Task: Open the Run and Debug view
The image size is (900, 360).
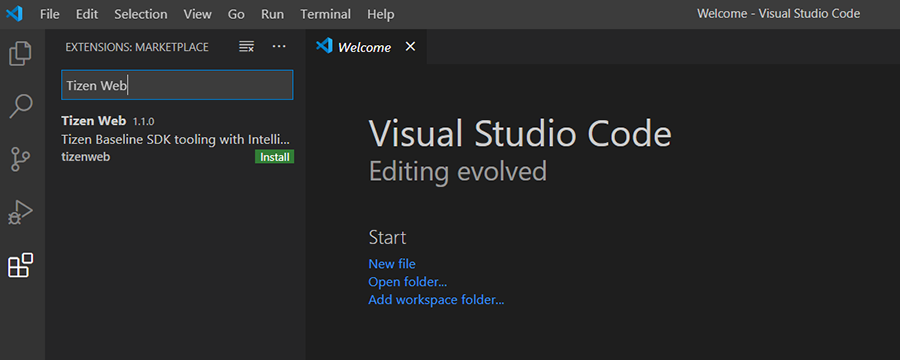Action: coord(21,212)
